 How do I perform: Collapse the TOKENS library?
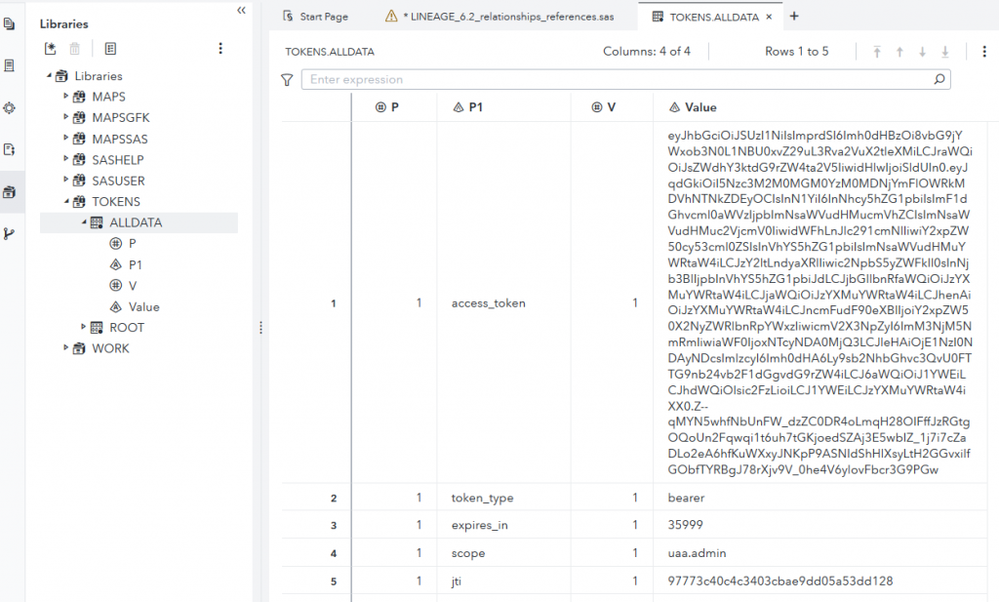[66, 201]
